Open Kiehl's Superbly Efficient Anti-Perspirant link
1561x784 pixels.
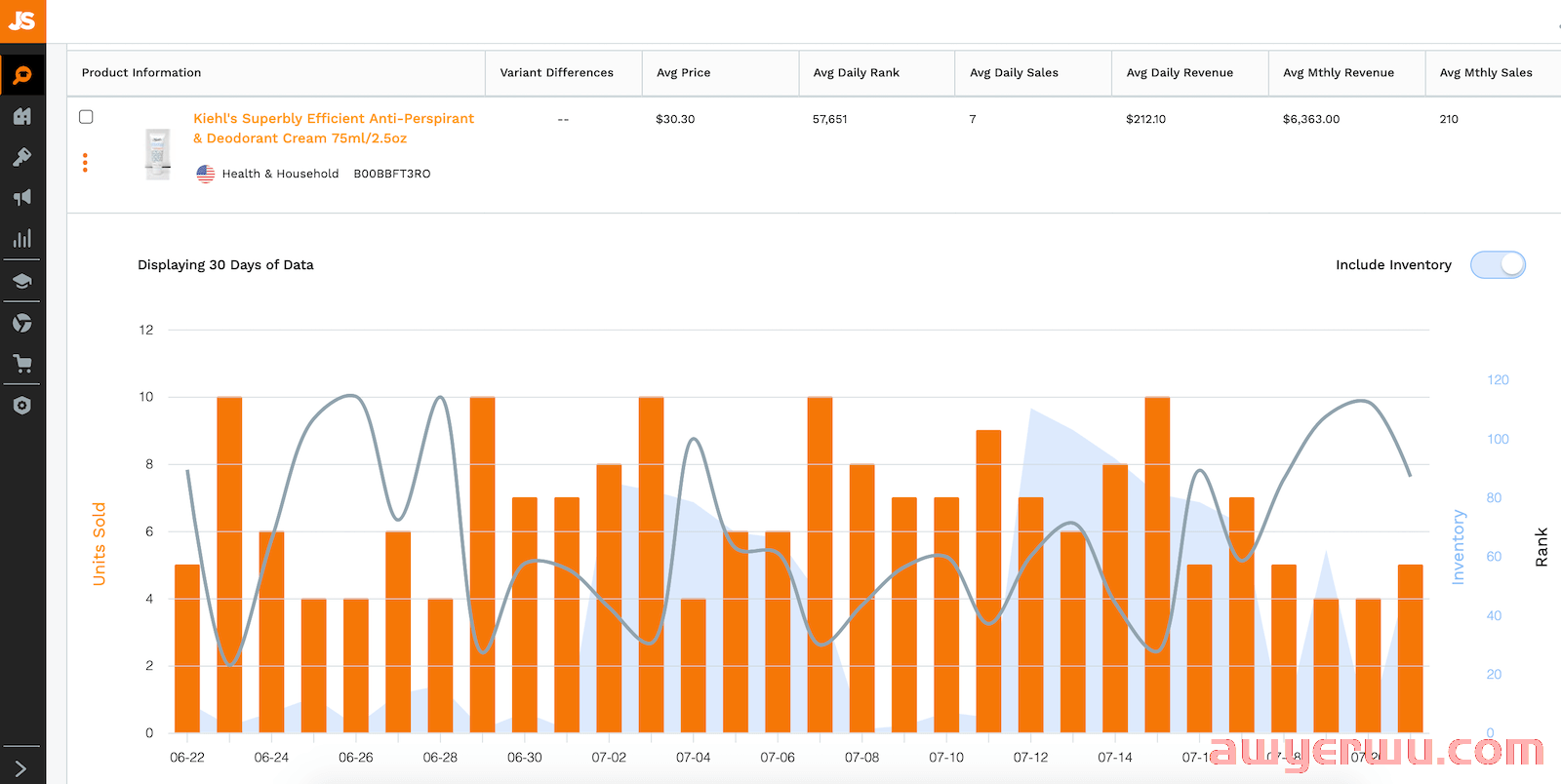334,128
